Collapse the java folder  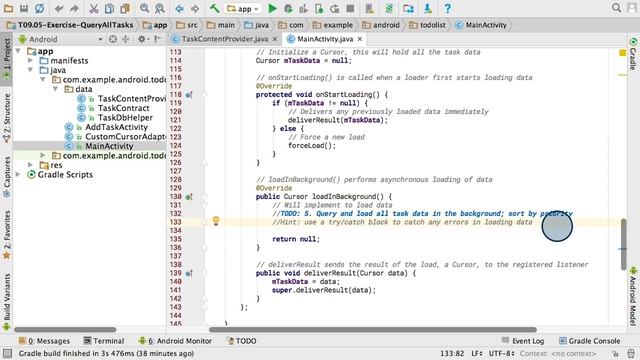tap(30, 70)
